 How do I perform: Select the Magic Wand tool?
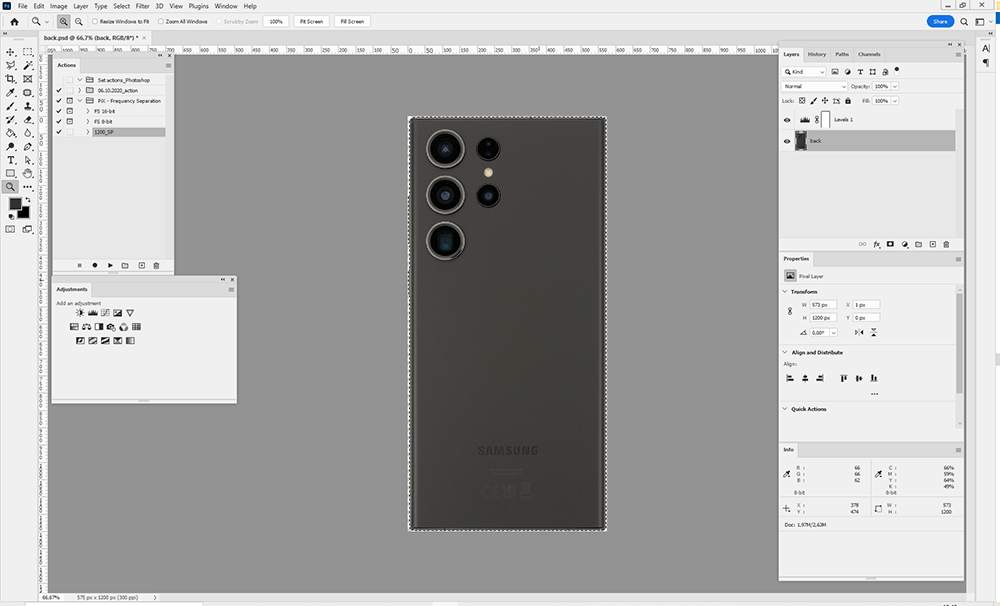(27, 66)
